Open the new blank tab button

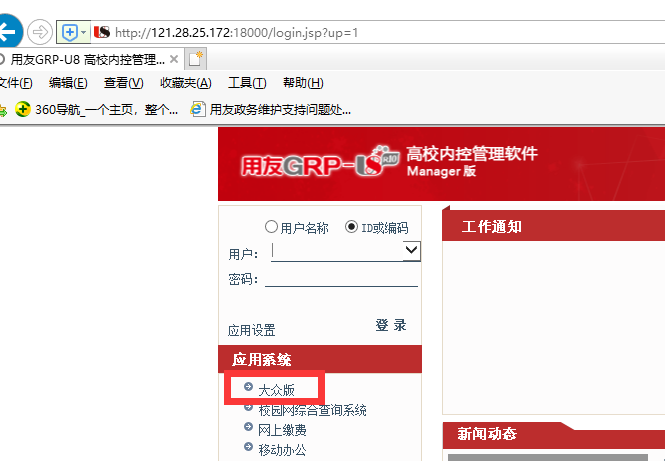tap(197, 59)
